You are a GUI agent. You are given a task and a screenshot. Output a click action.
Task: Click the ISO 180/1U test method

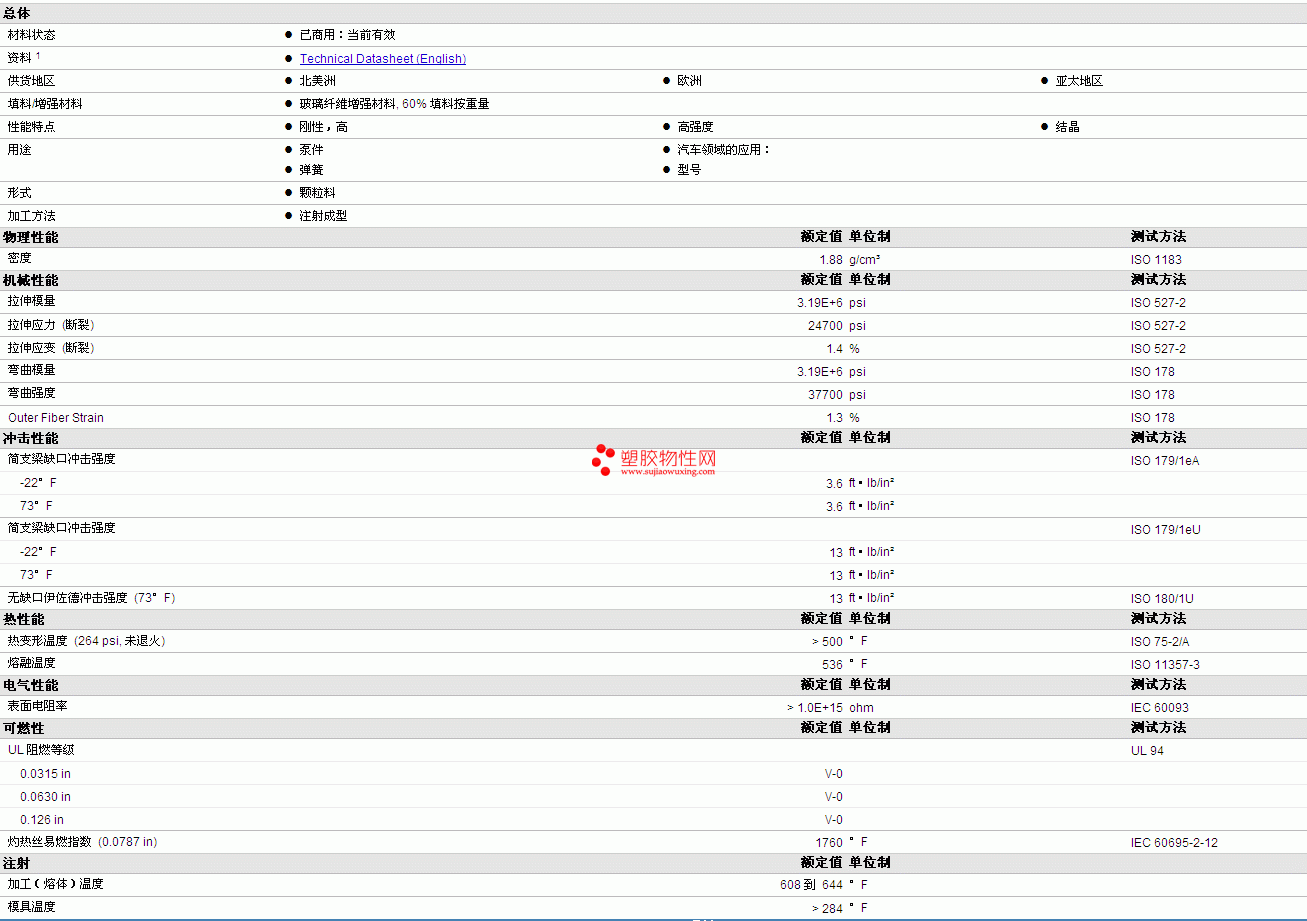coord(1162,599)
